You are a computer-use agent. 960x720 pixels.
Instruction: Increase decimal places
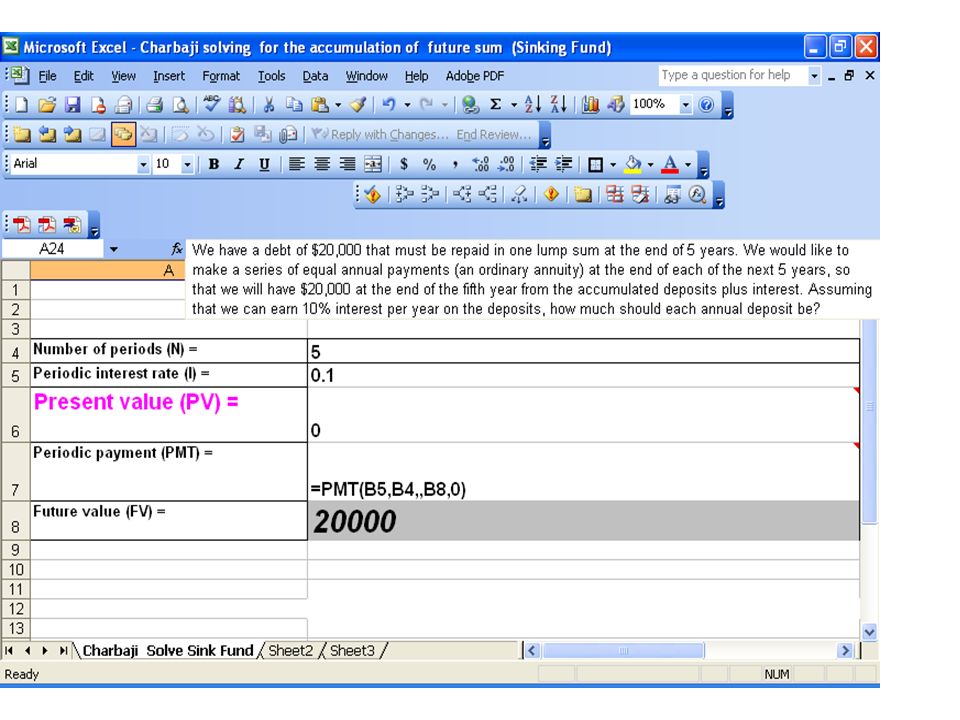(481, 164)
